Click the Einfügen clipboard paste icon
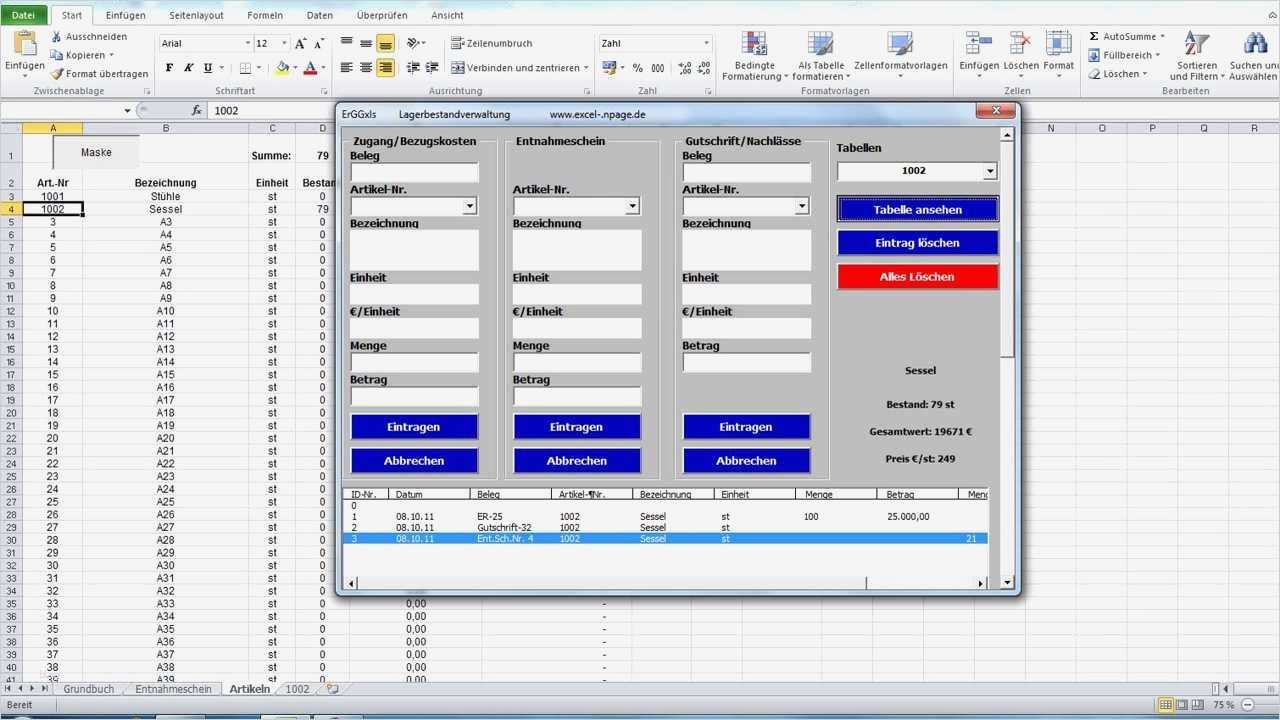Viewport: 1280px width, 720px height. pyautogui.click(x=24, y=43)
